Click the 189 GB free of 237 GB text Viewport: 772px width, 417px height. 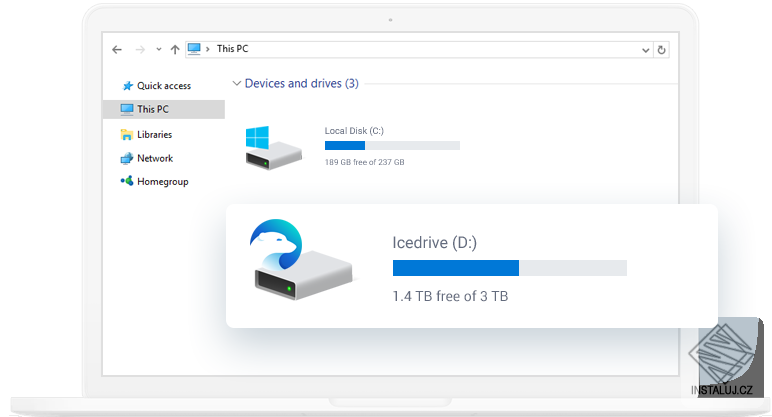(x=364, y=162)
